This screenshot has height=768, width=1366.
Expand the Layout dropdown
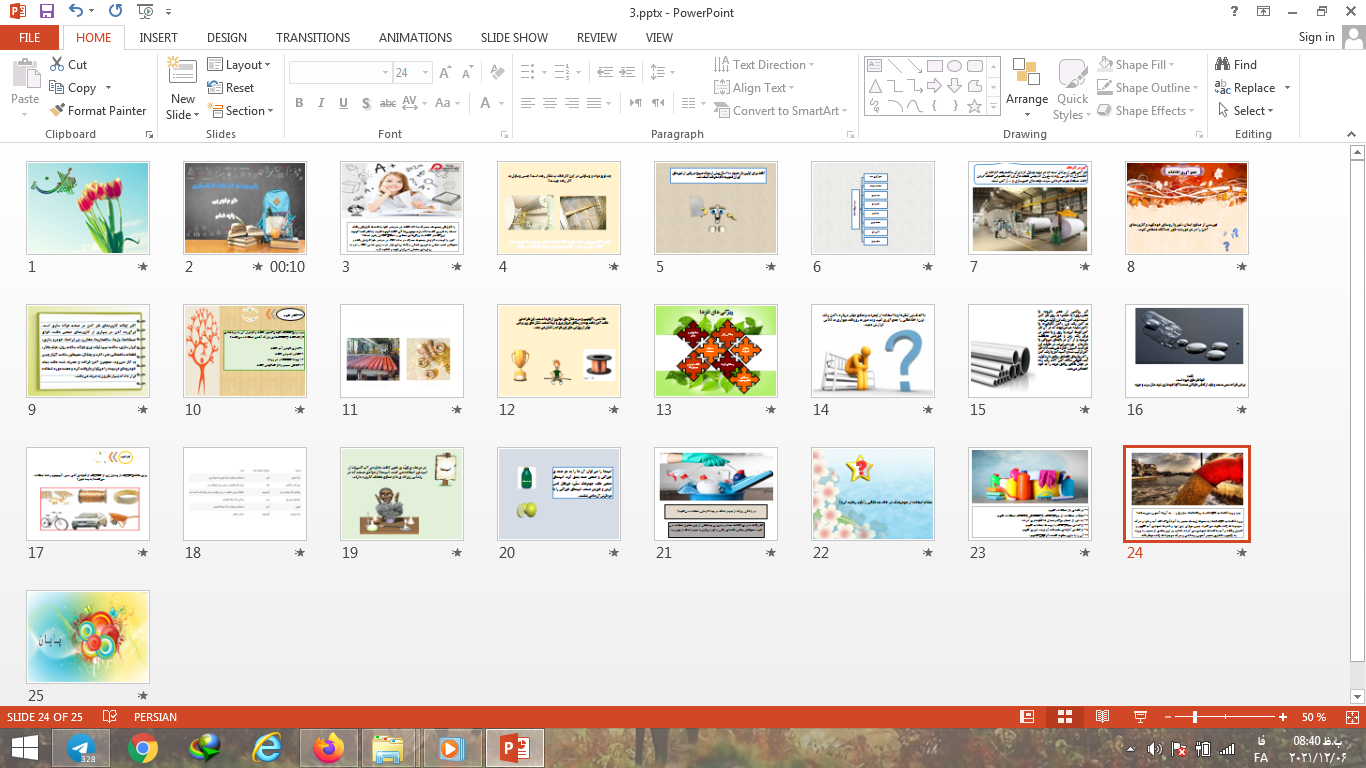239,65
